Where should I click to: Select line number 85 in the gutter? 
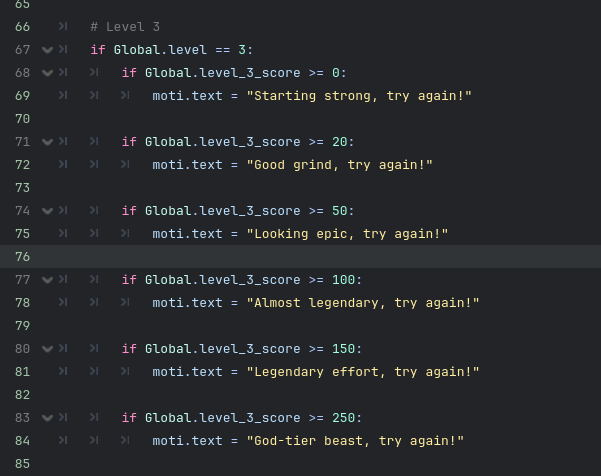pyautogui.click(x=24, y=464)
